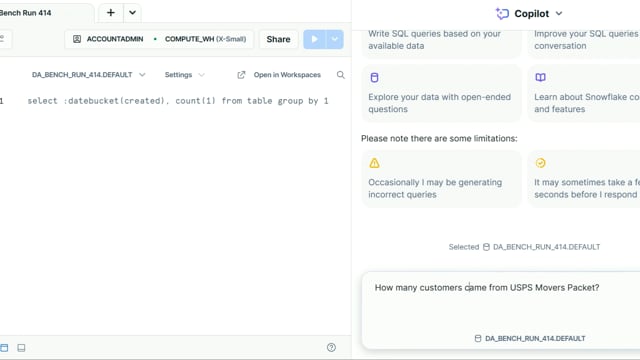The width and height of the screenshot is (640, 360).
Task: Click the Share button
Action: pos(278,39)
